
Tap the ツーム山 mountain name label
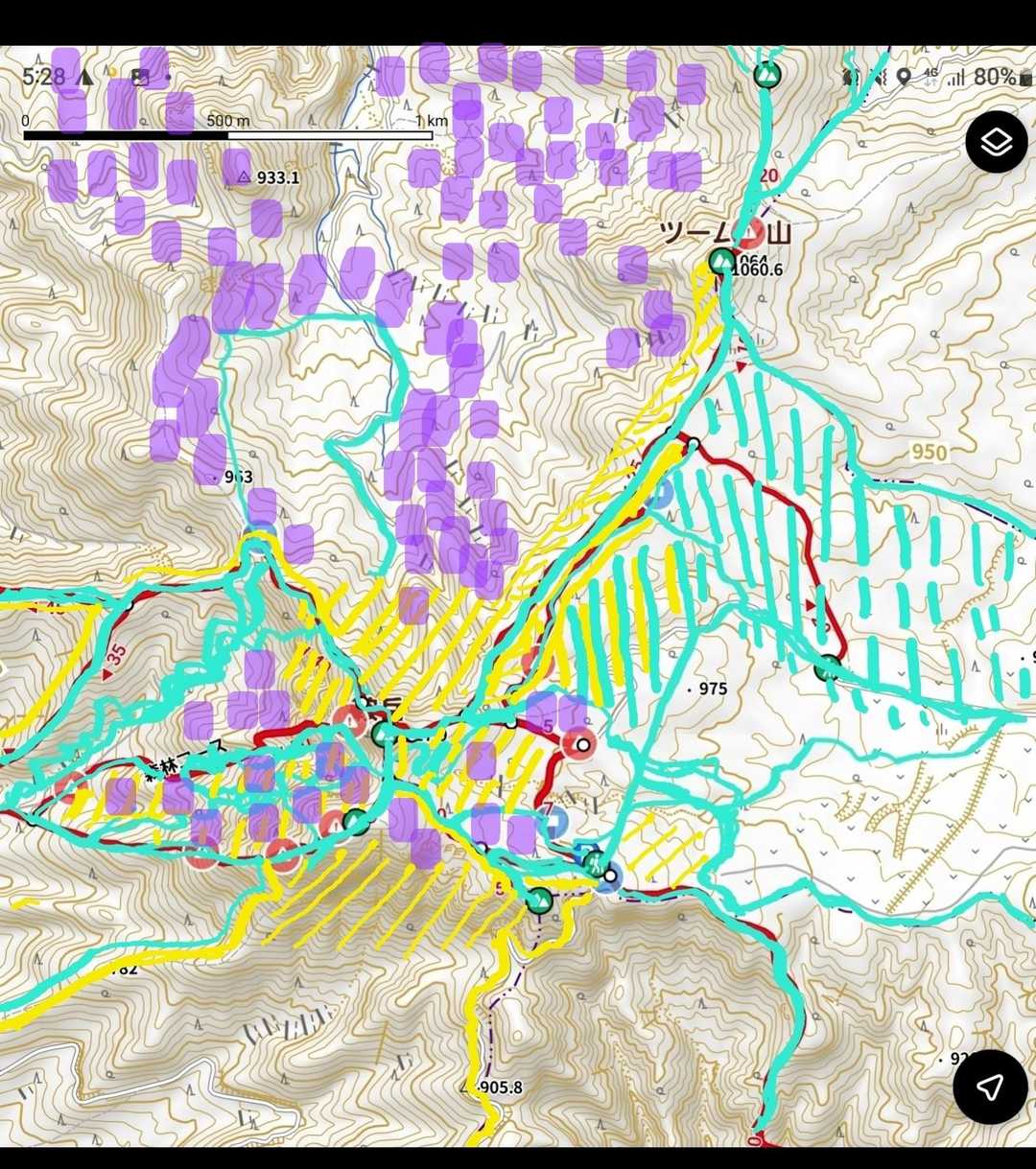pos(723,233)
